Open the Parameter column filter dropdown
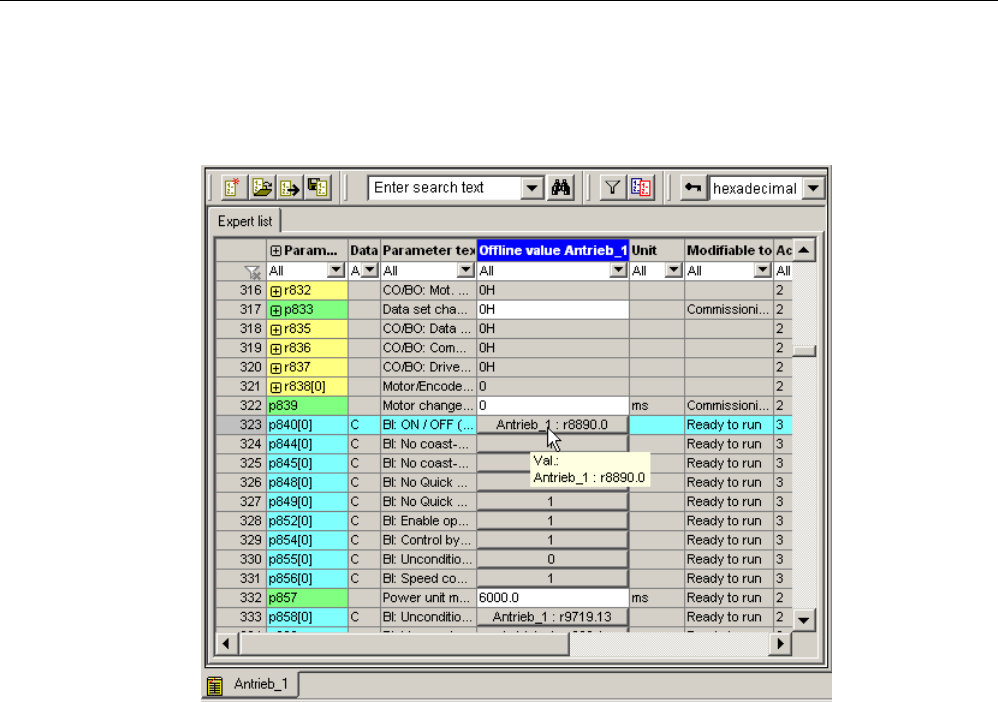 (x=336, y=270)
